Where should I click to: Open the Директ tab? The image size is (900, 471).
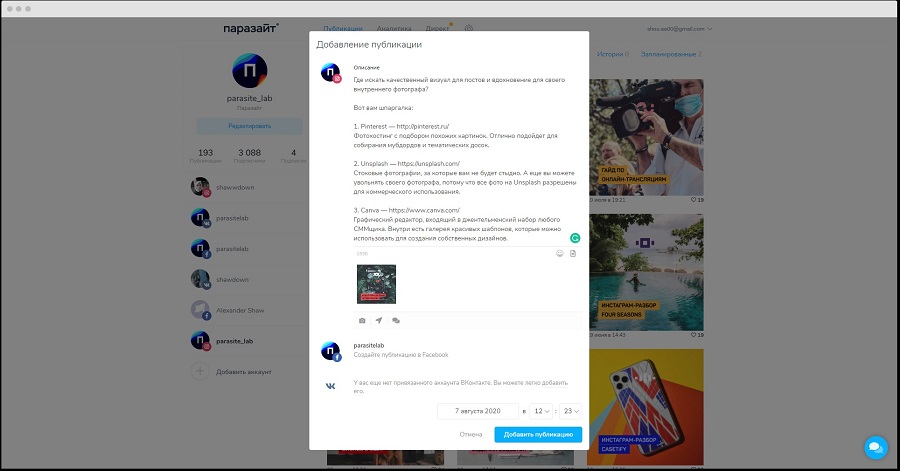point(437,29)
